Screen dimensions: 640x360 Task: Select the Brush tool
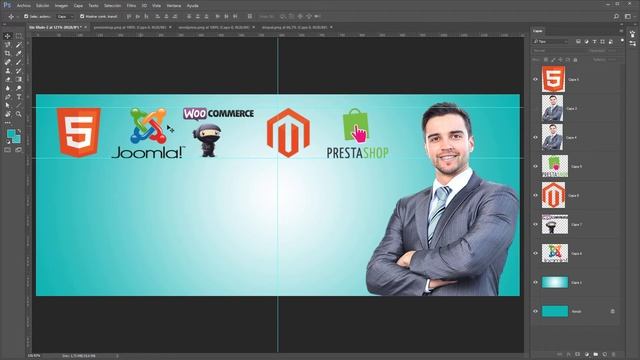tap(19, 62)
